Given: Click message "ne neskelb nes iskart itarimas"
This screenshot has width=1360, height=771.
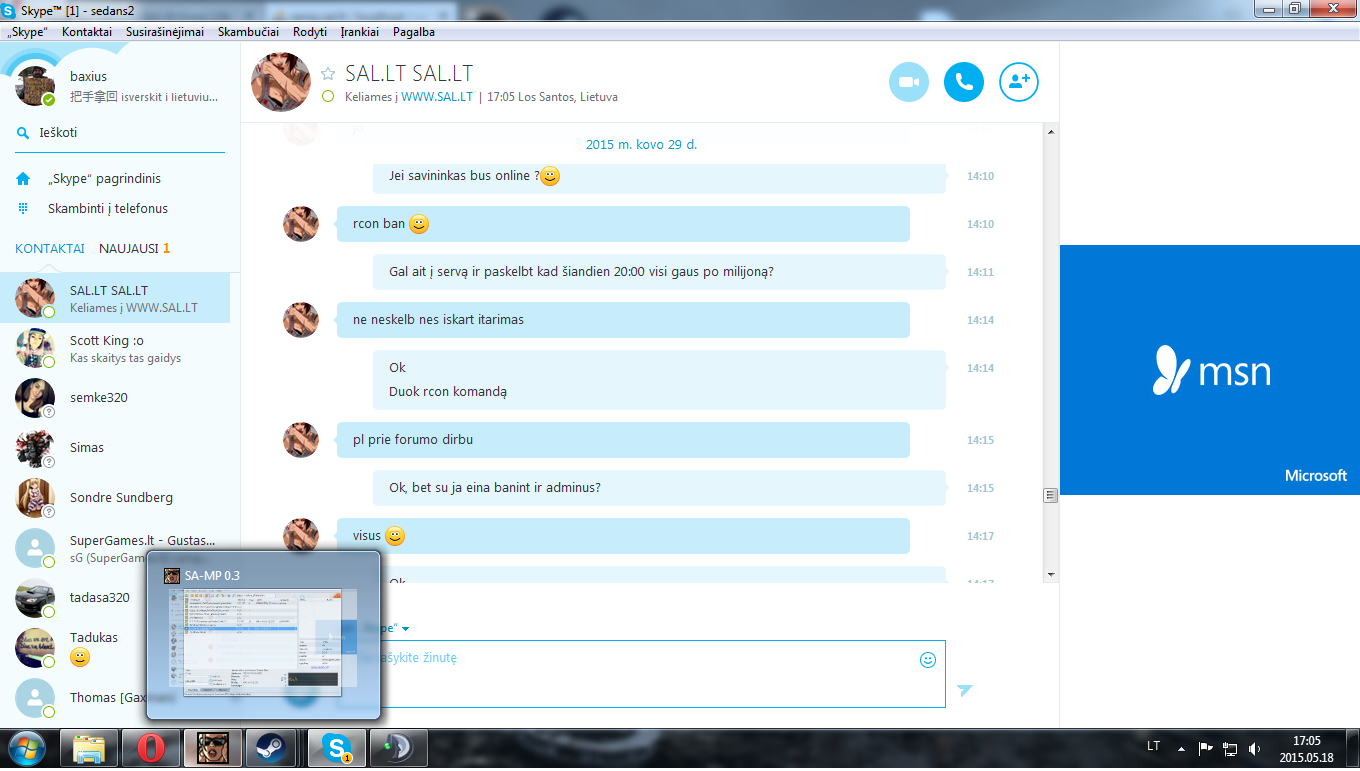Looking at the screenshot, I should pyautogui.click(x=623, y=320).
